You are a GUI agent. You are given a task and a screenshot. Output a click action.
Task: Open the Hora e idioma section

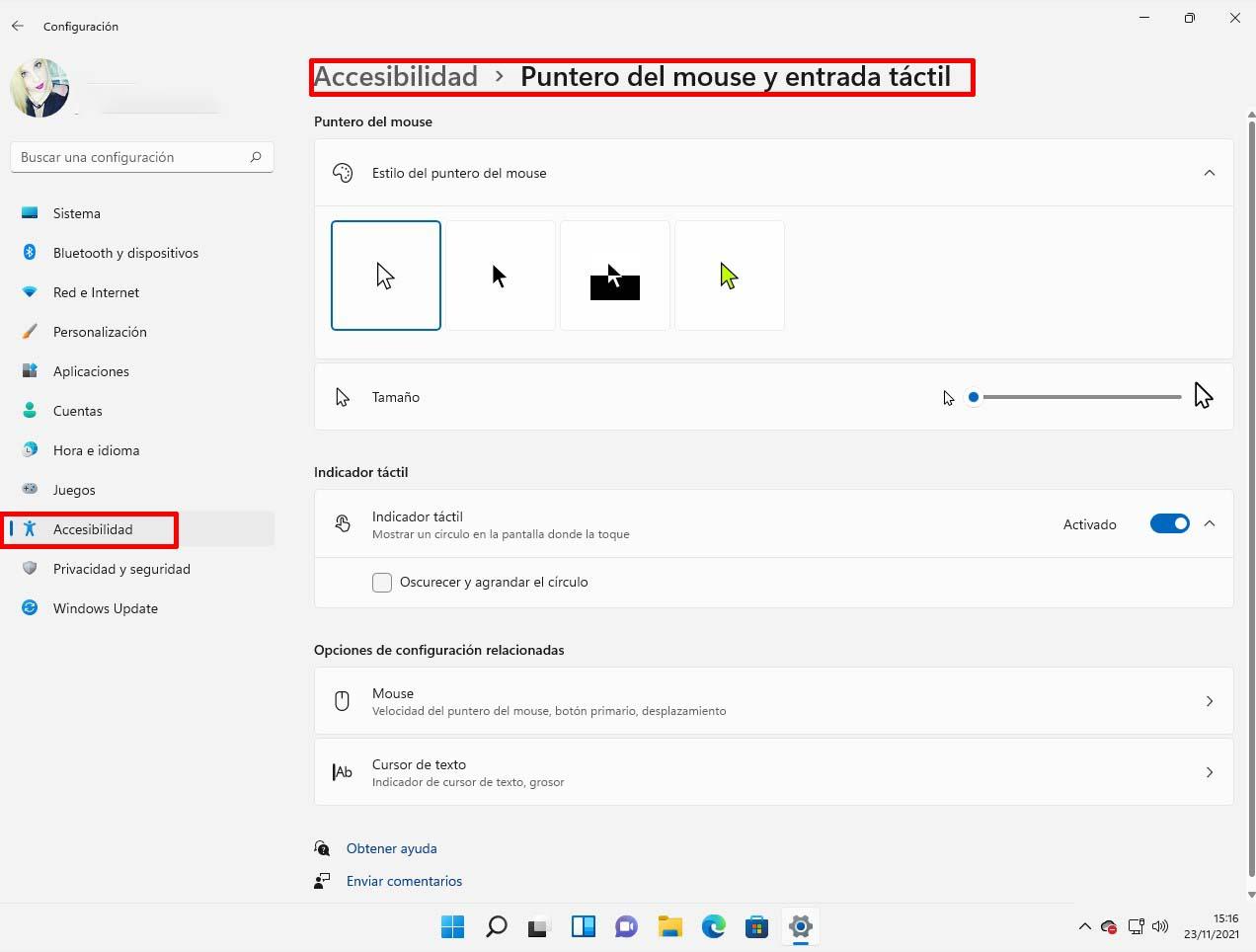click(95, 450)
